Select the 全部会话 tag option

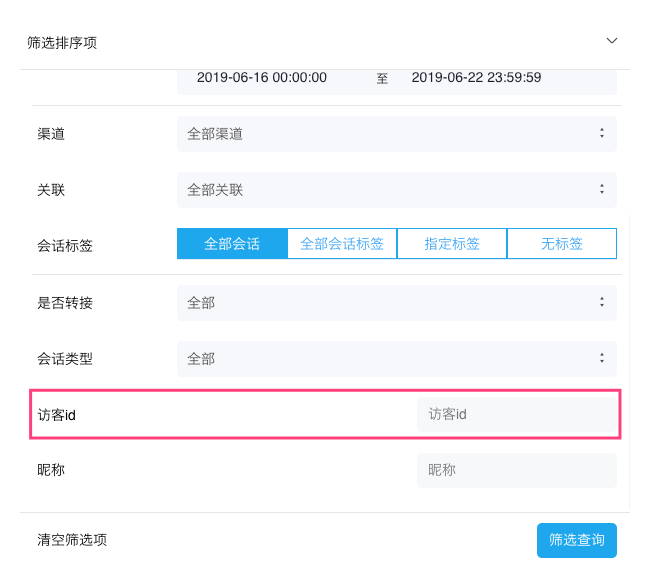[232, 244]
